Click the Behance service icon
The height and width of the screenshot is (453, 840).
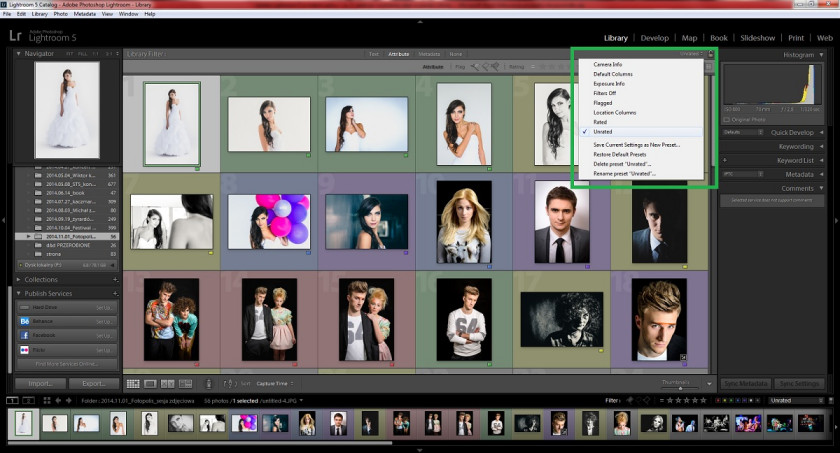[24, 321]
